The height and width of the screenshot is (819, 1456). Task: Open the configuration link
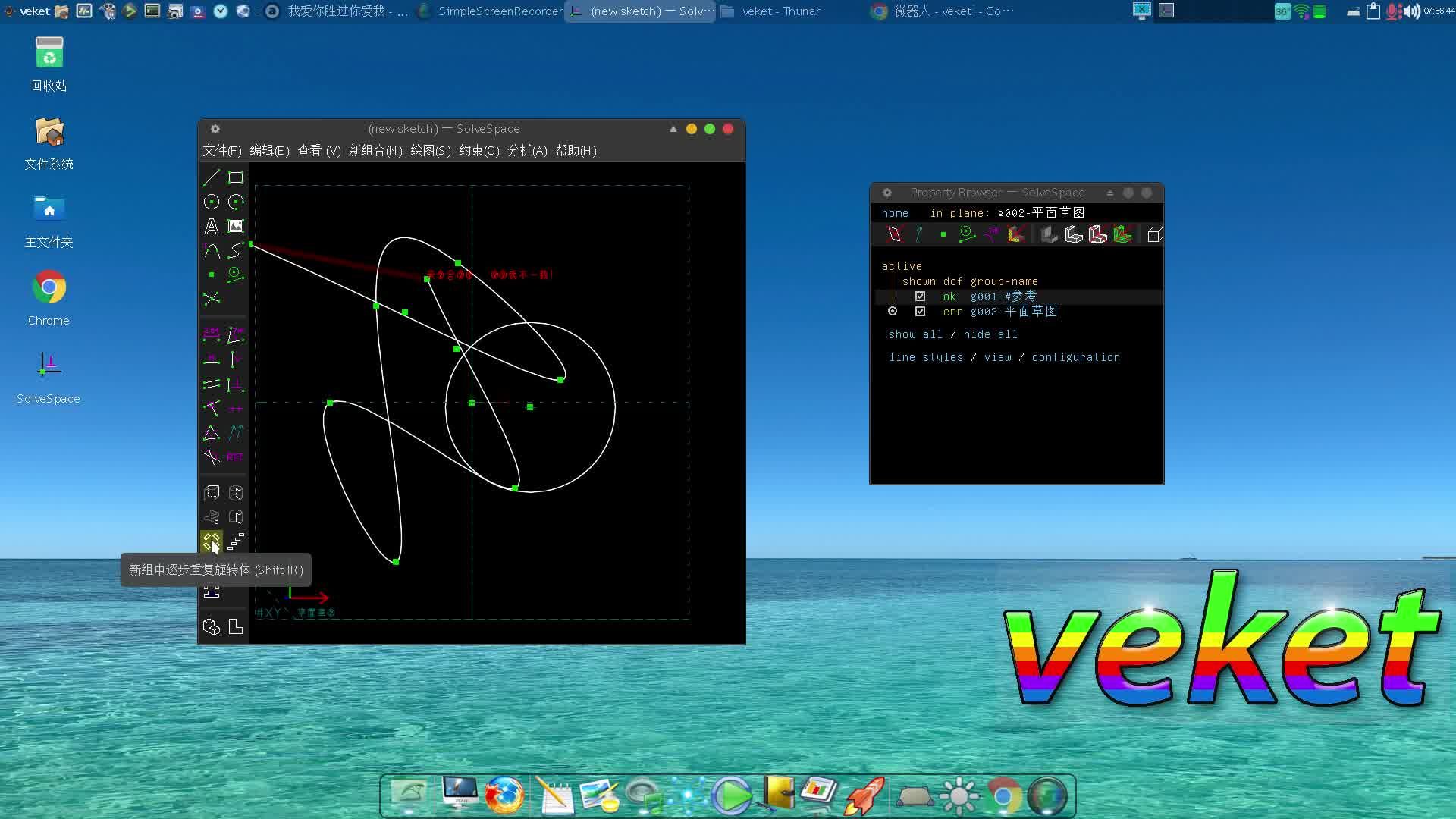(1075, 357)
